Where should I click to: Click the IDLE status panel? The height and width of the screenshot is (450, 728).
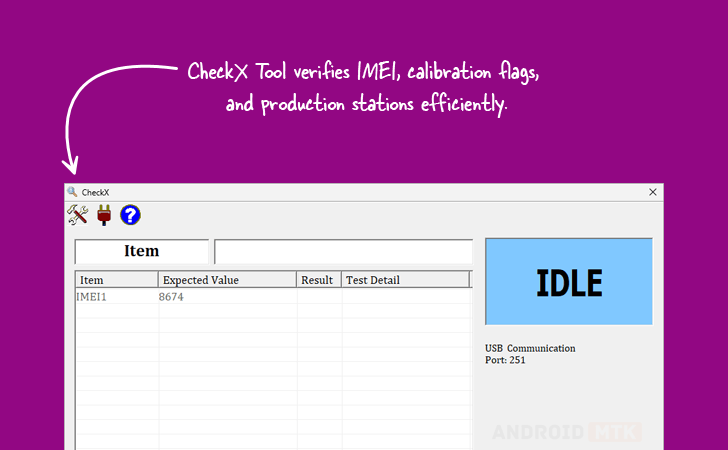pos(569,282)
